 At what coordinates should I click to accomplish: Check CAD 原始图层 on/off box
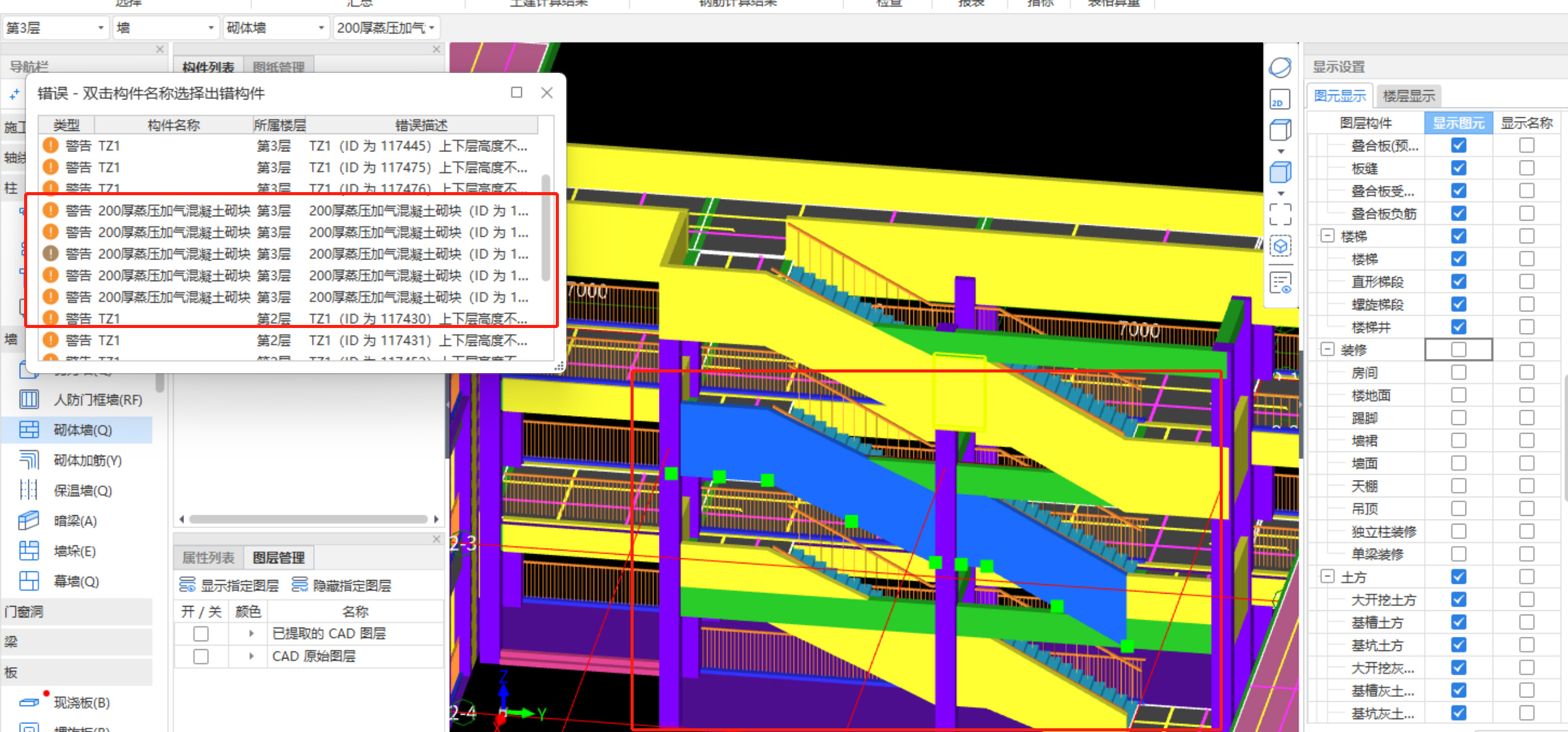coord(201,656)
